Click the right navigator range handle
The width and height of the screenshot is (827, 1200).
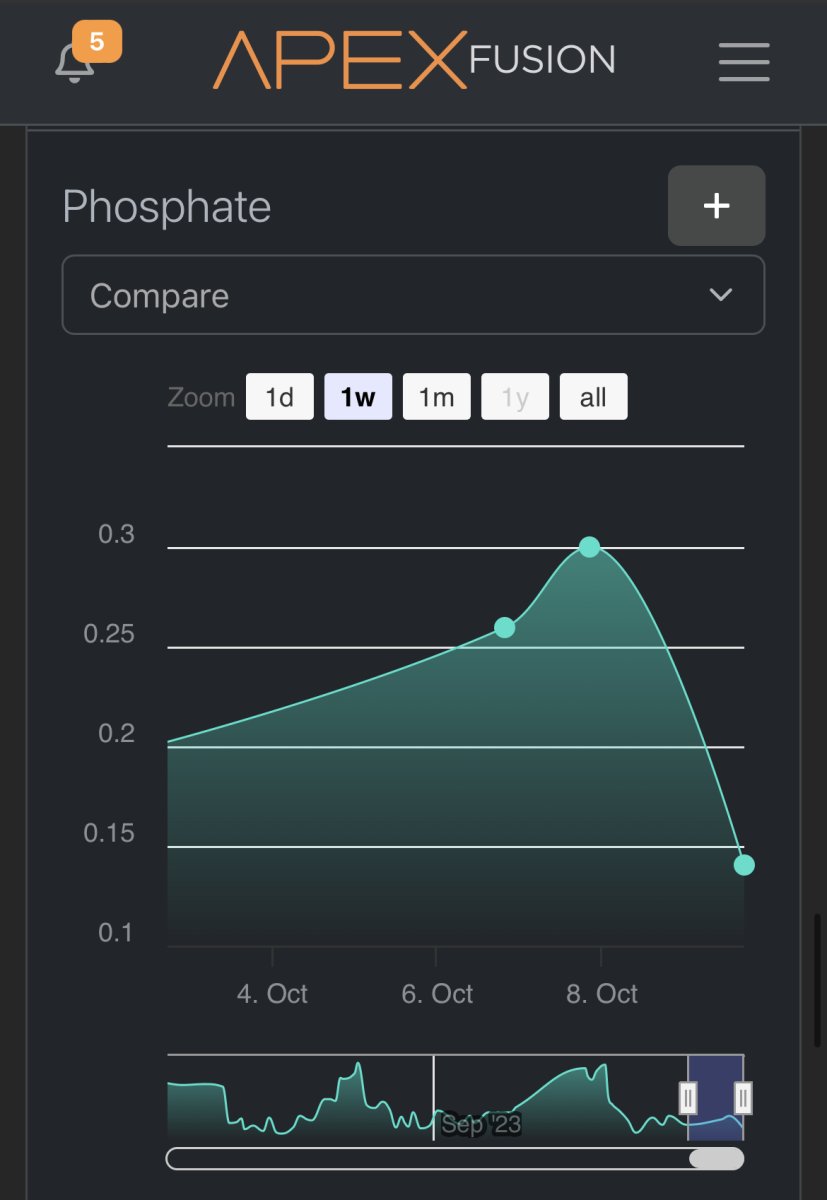(742, 1098)
